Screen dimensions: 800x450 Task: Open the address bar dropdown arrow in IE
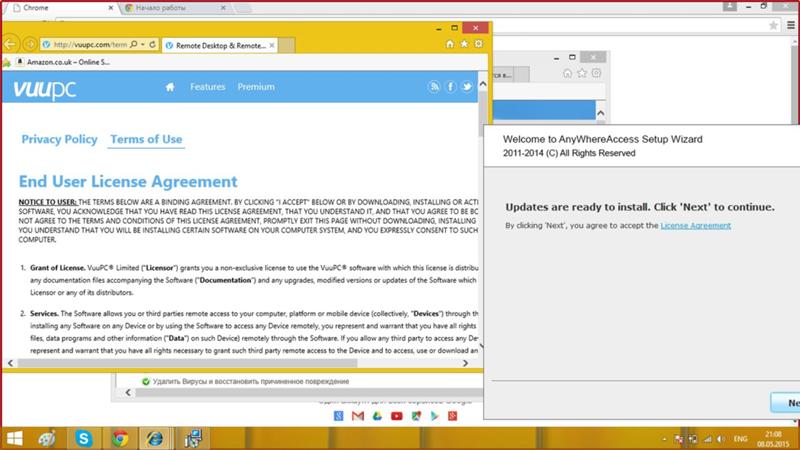(x=143, y=44)
